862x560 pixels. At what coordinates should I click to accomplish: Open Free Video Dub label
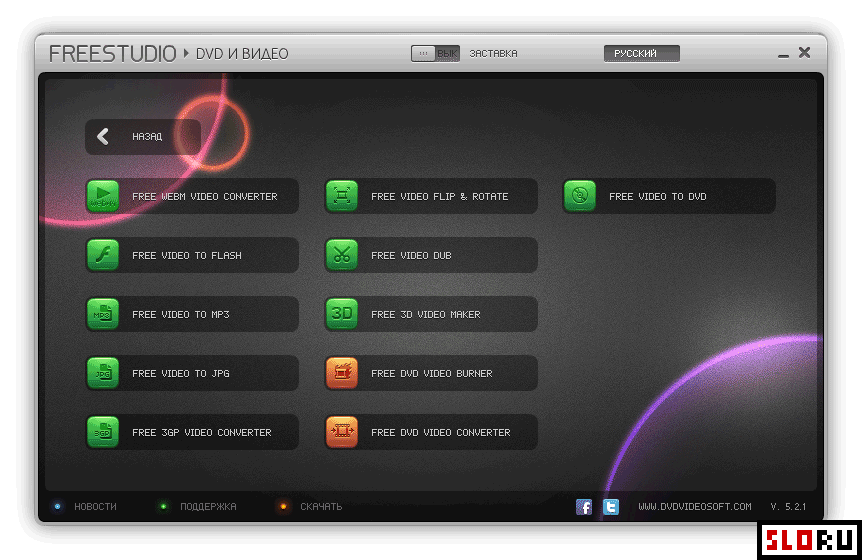point(411,256)
